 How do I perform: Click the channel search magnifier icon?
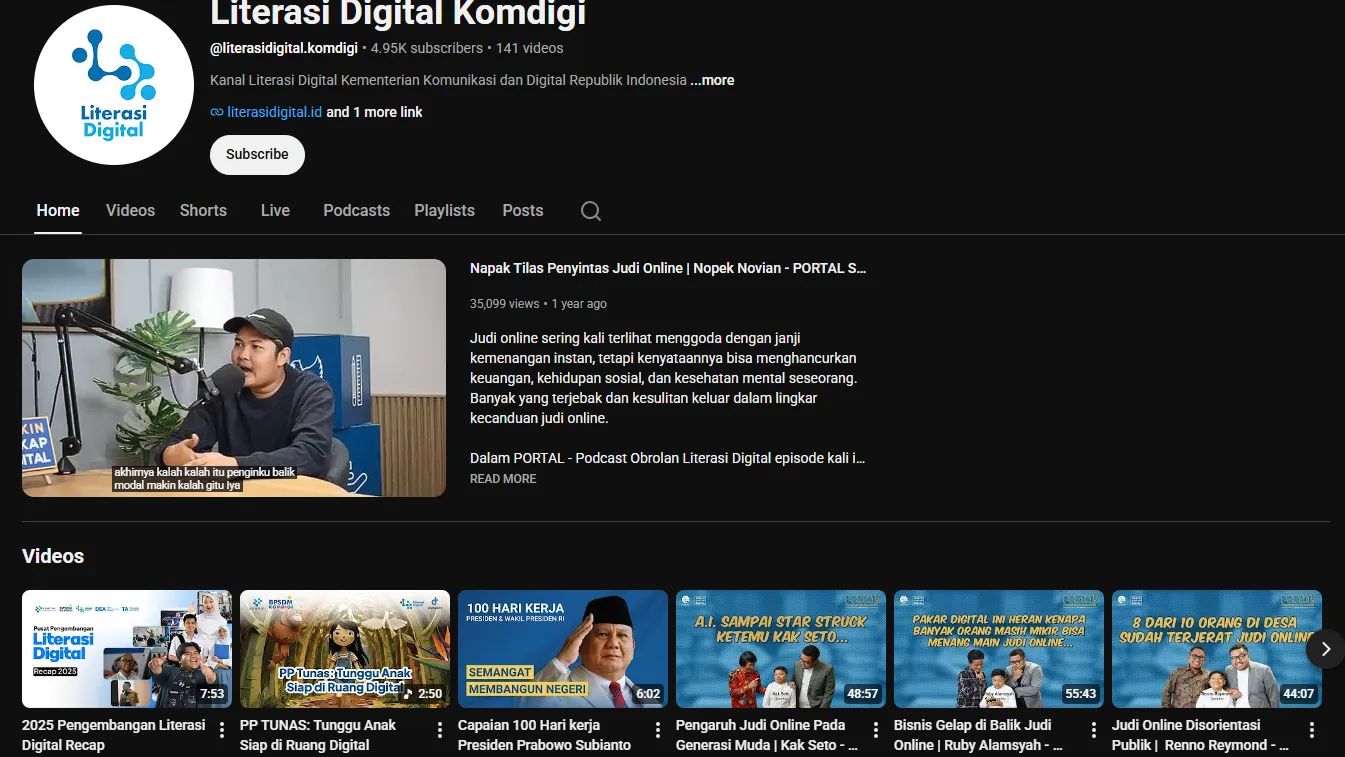[591, 211]
